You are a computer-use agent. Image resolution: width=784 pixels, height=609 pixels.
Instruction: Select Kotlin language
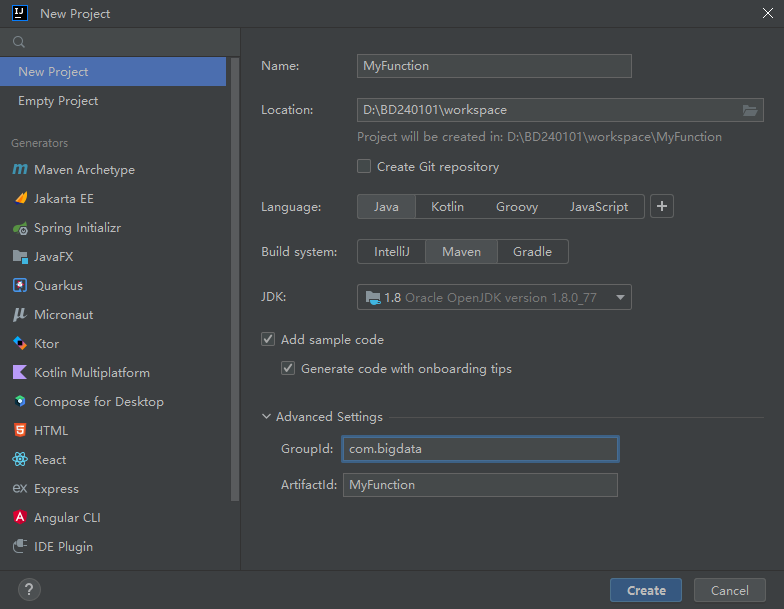tap(448, 206)
